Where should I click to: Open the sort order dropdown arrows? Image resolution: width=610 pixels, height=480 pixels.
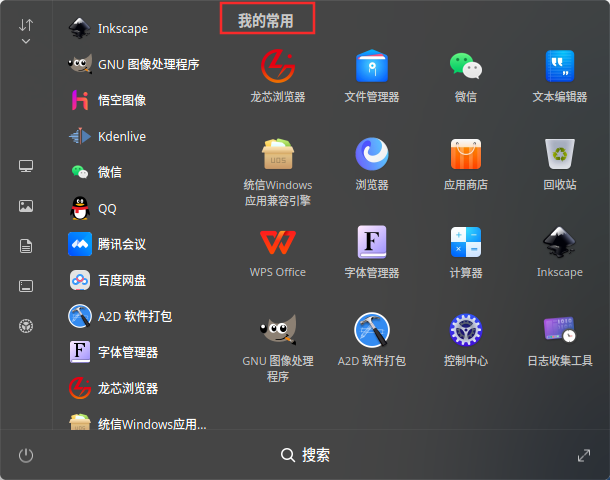click(x=26, y=31)
